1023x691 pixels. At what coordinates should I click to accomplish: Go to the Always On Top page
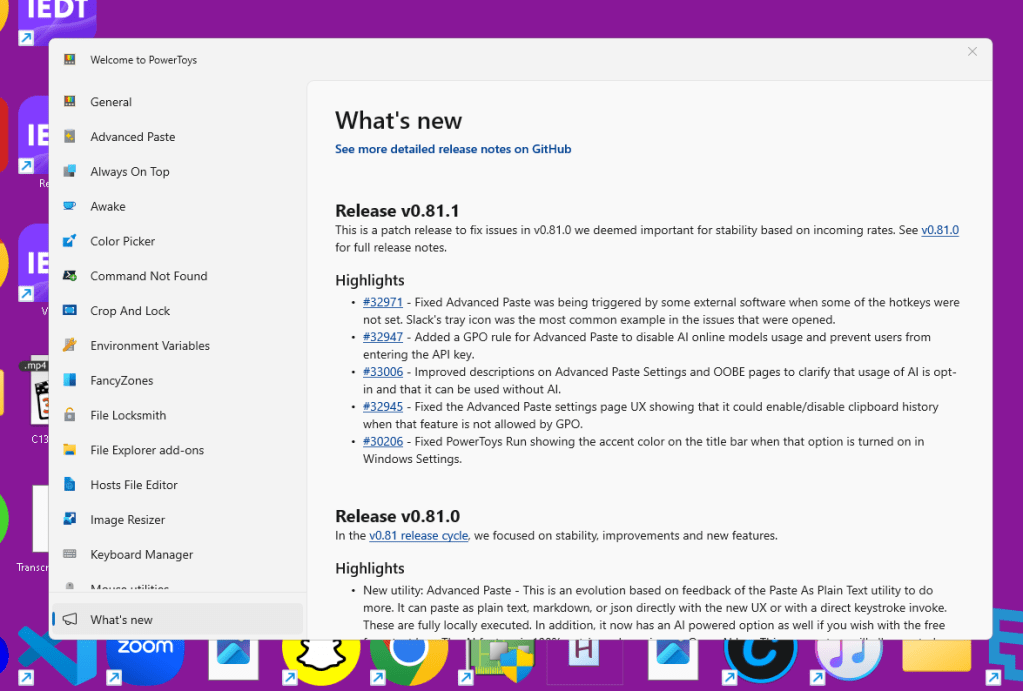pyautogui.click(x=177, y=172)
